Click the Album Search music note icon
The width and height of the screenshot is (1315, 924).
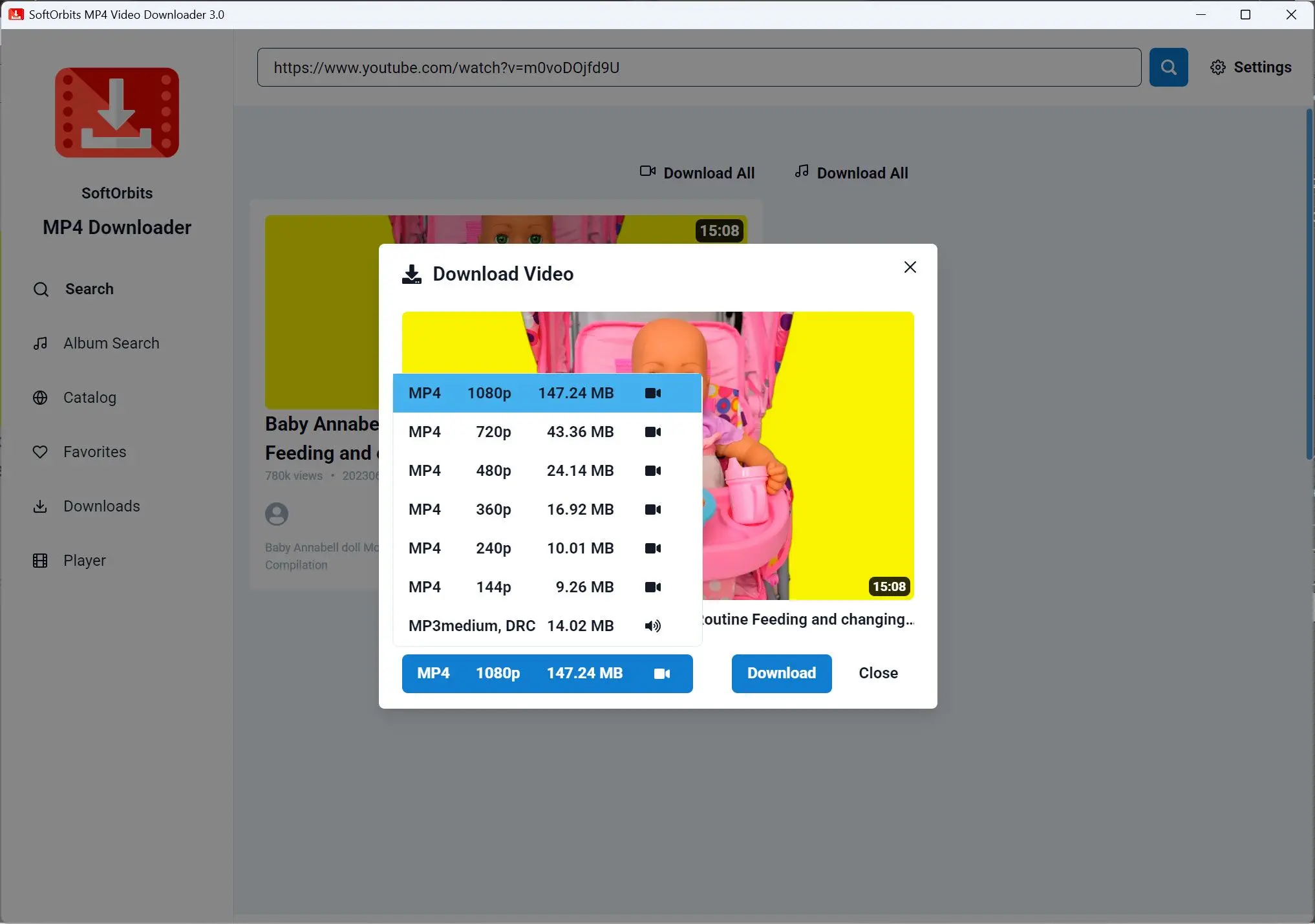click(40, 343)
